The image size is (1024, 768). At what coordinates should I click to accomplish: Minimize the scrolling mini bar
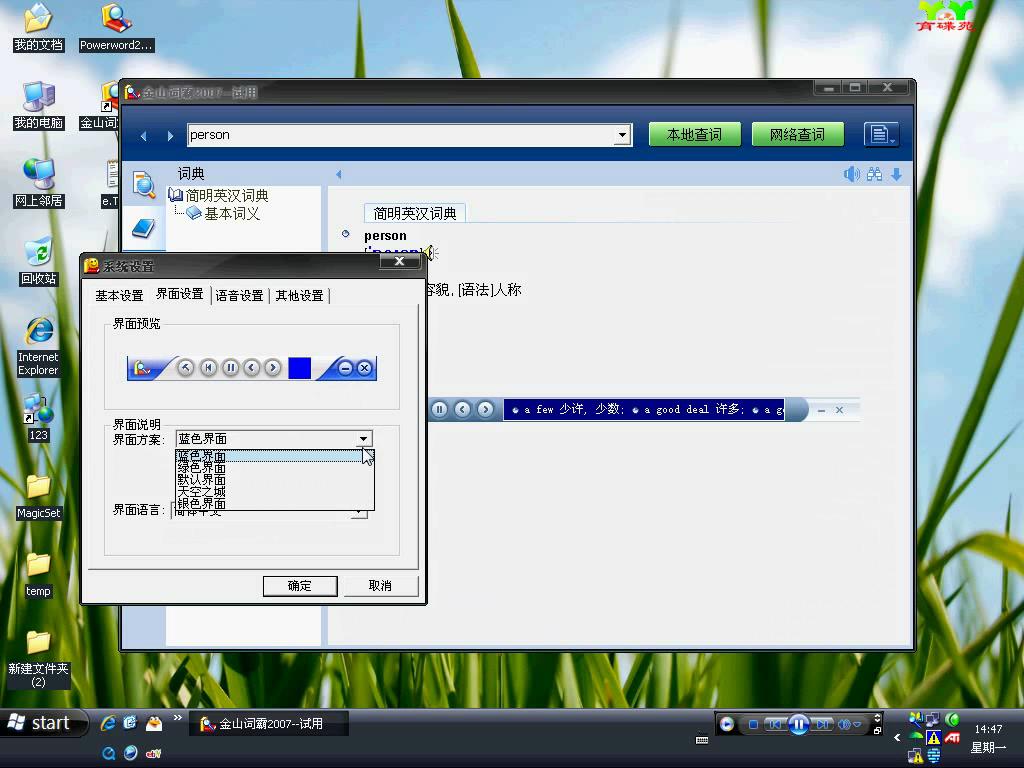point(821,410)
